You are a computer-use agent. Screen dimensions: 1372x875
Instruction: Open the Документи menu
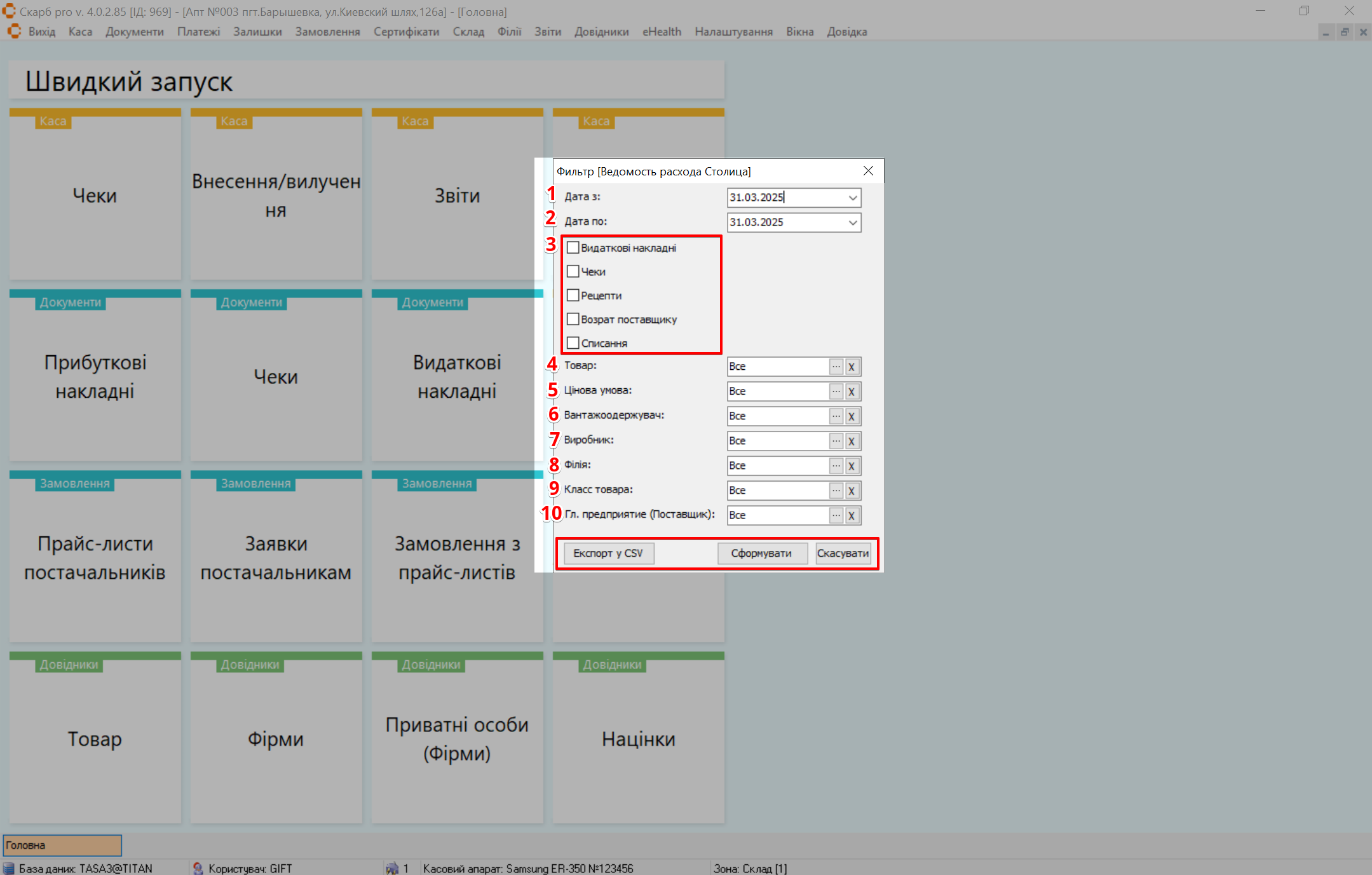coord(135,32)
